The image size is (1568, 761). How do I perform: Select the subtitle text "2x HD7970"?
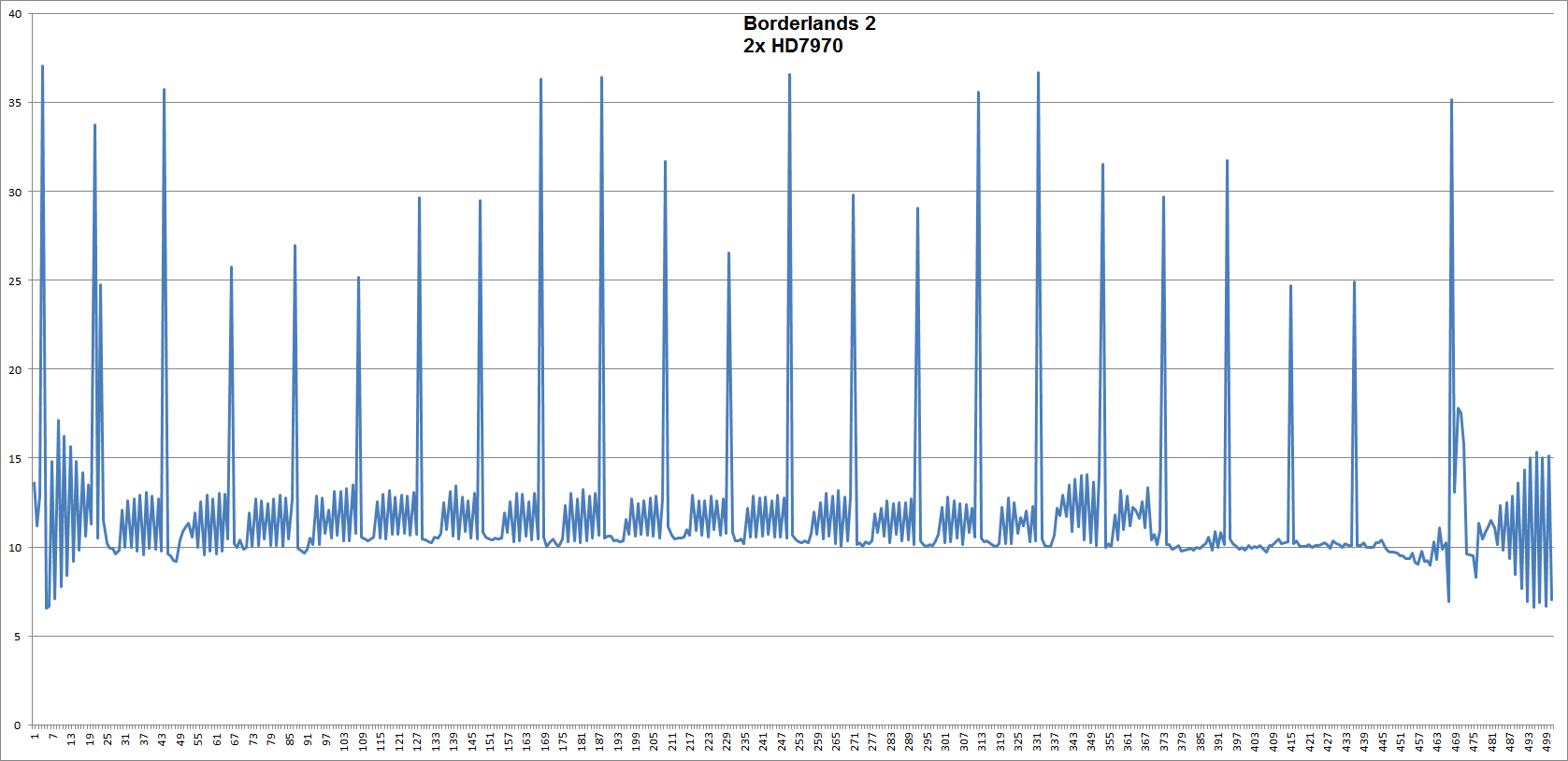(x=793, y=46)
